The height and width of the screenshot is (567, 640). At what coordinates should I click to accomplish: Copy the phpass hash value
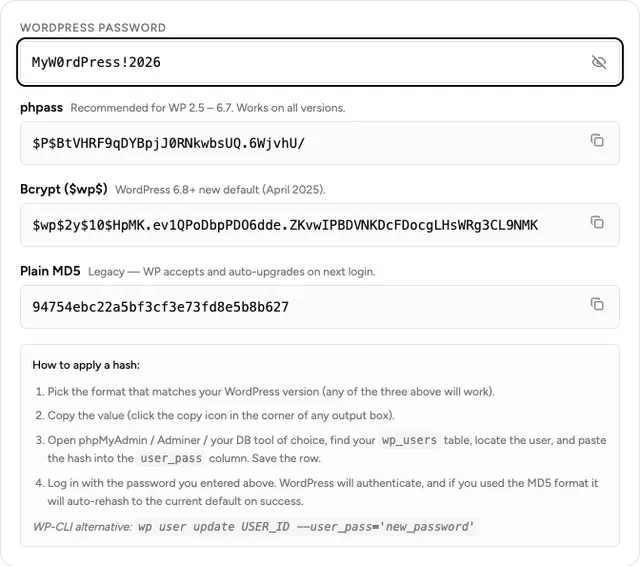(597, 140)
